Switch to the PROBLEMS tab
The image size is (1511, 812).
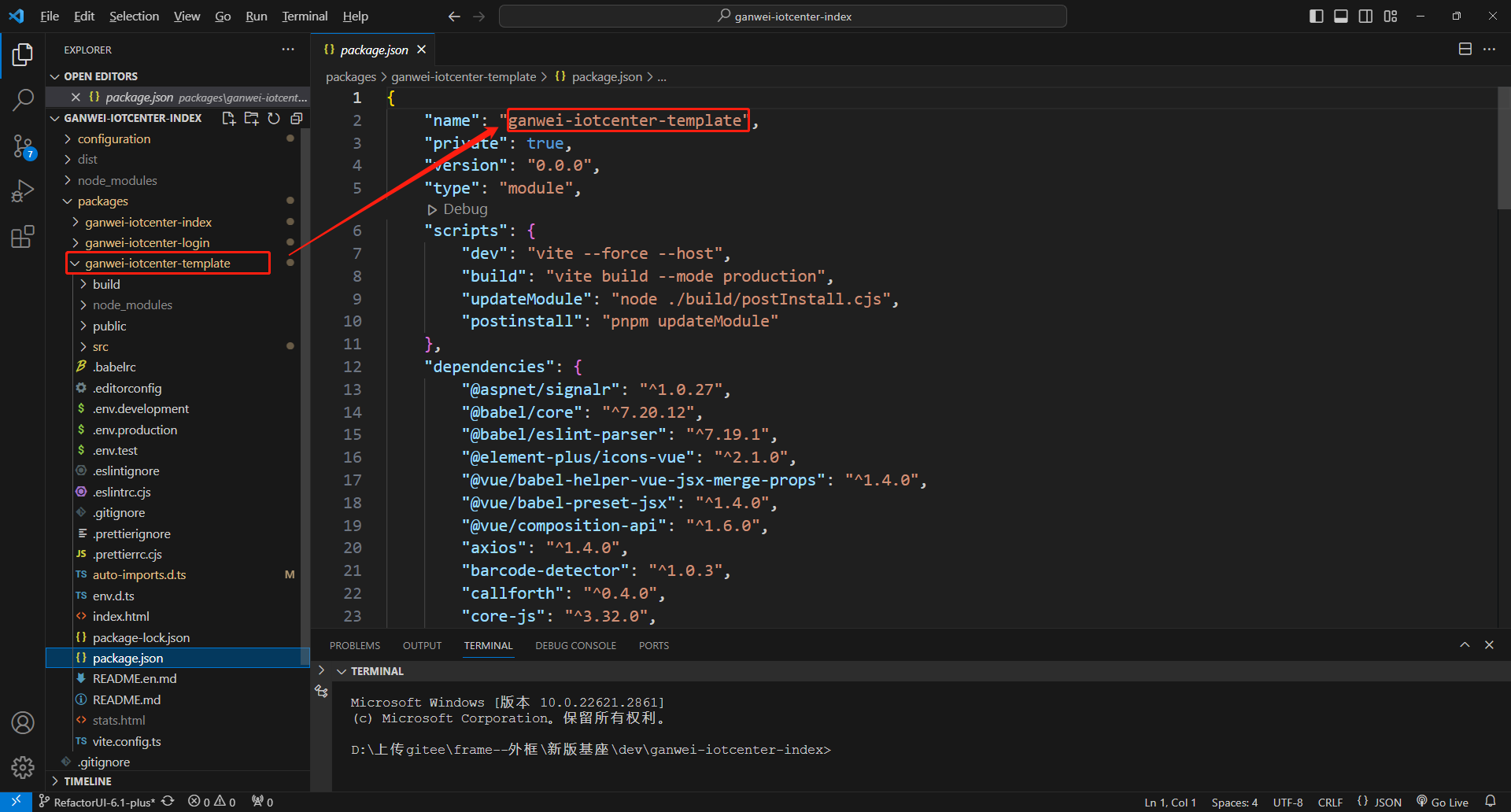click(355, 645)
